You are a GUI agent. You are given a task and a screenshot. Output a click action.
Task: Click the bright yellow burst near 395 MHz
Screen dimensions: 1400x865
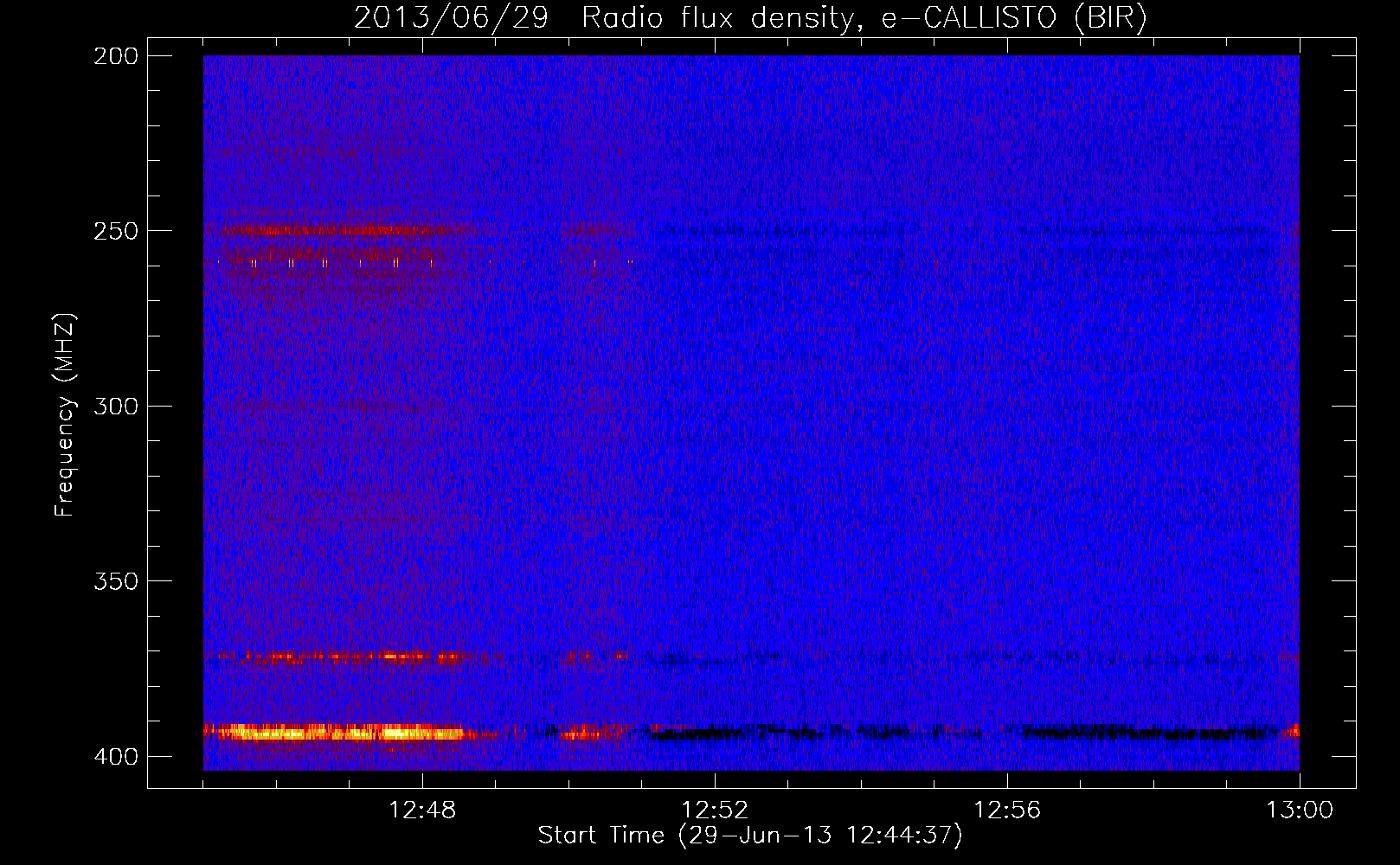pyautogui.click(x=342, y=733)
